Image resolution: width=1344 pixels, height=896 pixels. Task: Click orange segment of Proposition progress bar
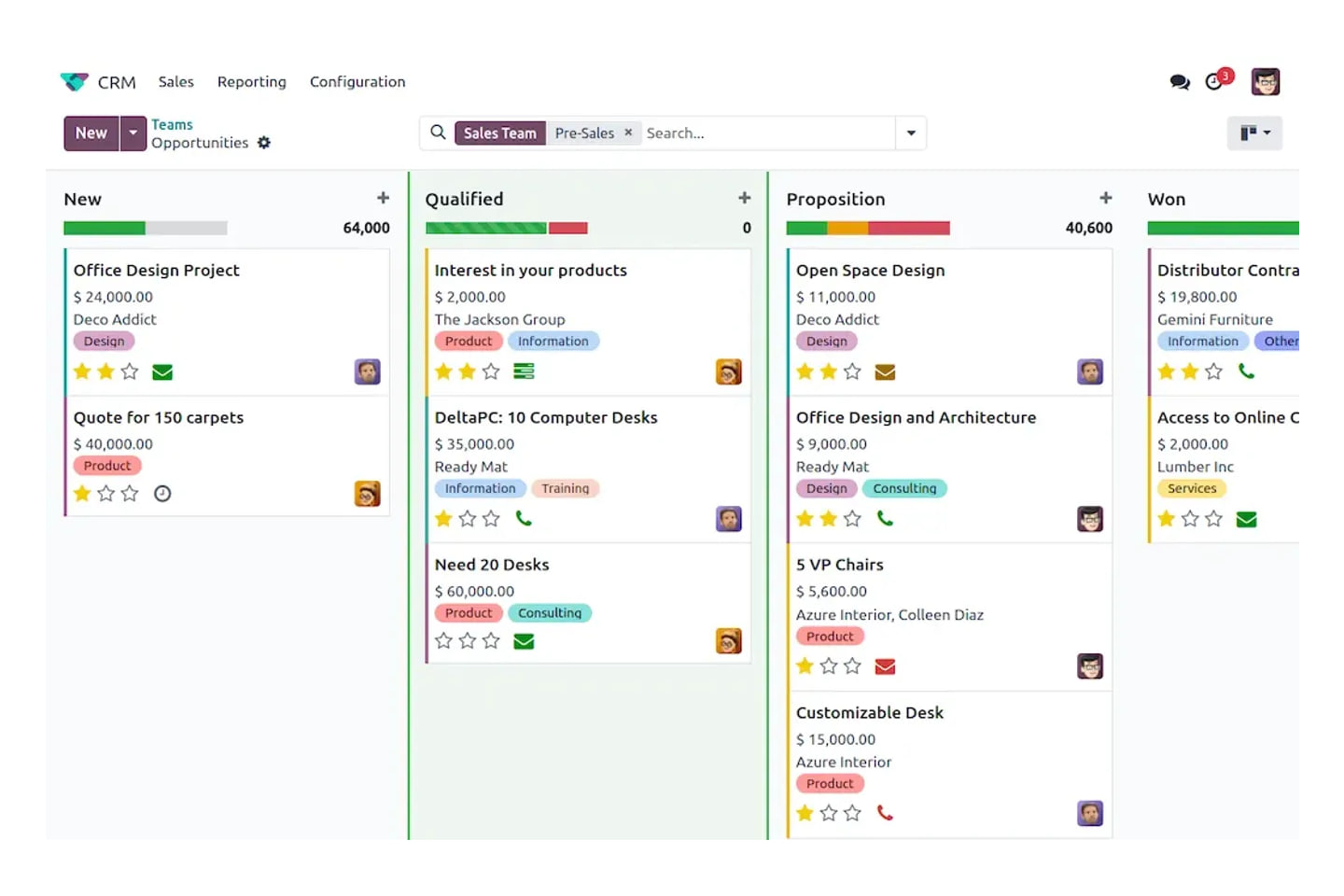pos(847,228)
